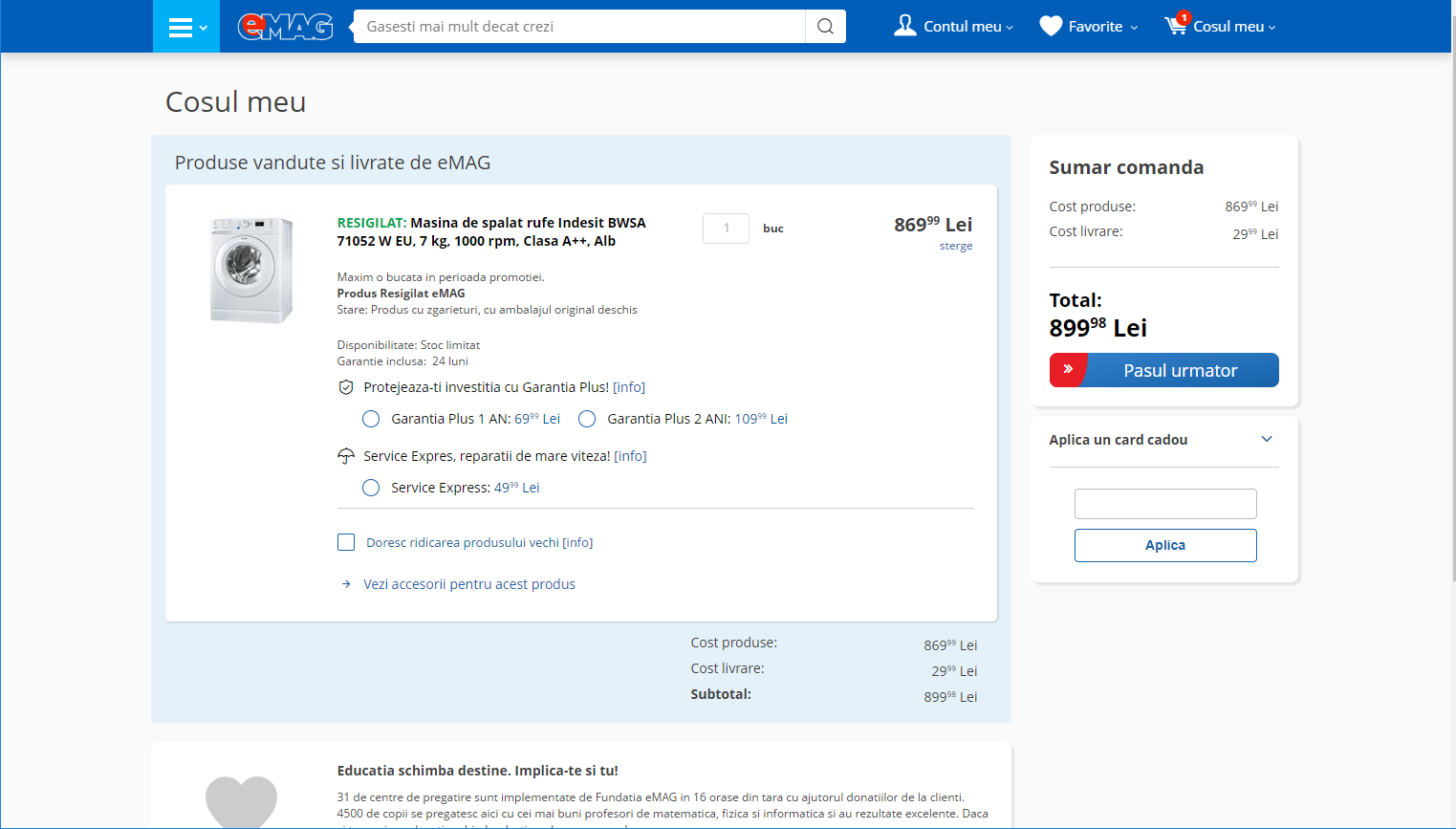Open Garantia Plus info link
The height and width of the screenshot is (829, 1456).
click(x=629, y=387)
